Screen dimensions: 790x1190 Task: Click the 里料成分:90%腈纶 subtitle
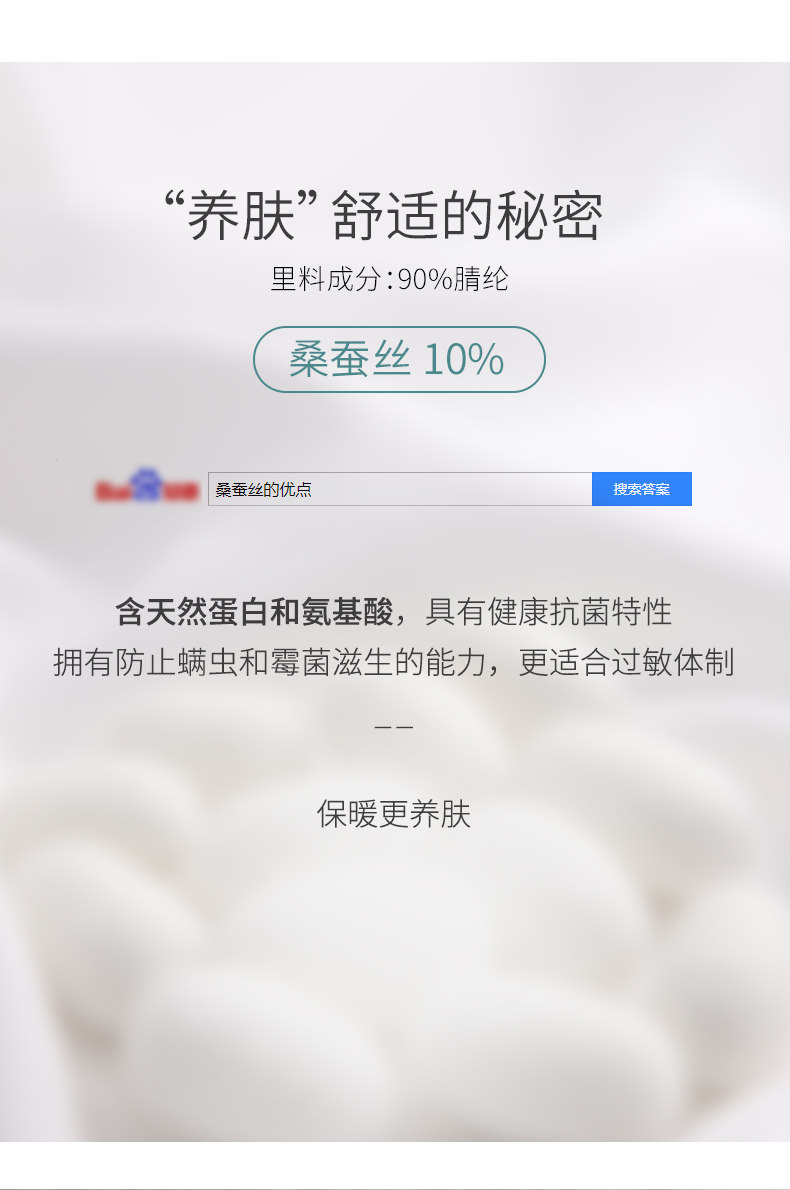pyautogui.click(x=390, y=279)
